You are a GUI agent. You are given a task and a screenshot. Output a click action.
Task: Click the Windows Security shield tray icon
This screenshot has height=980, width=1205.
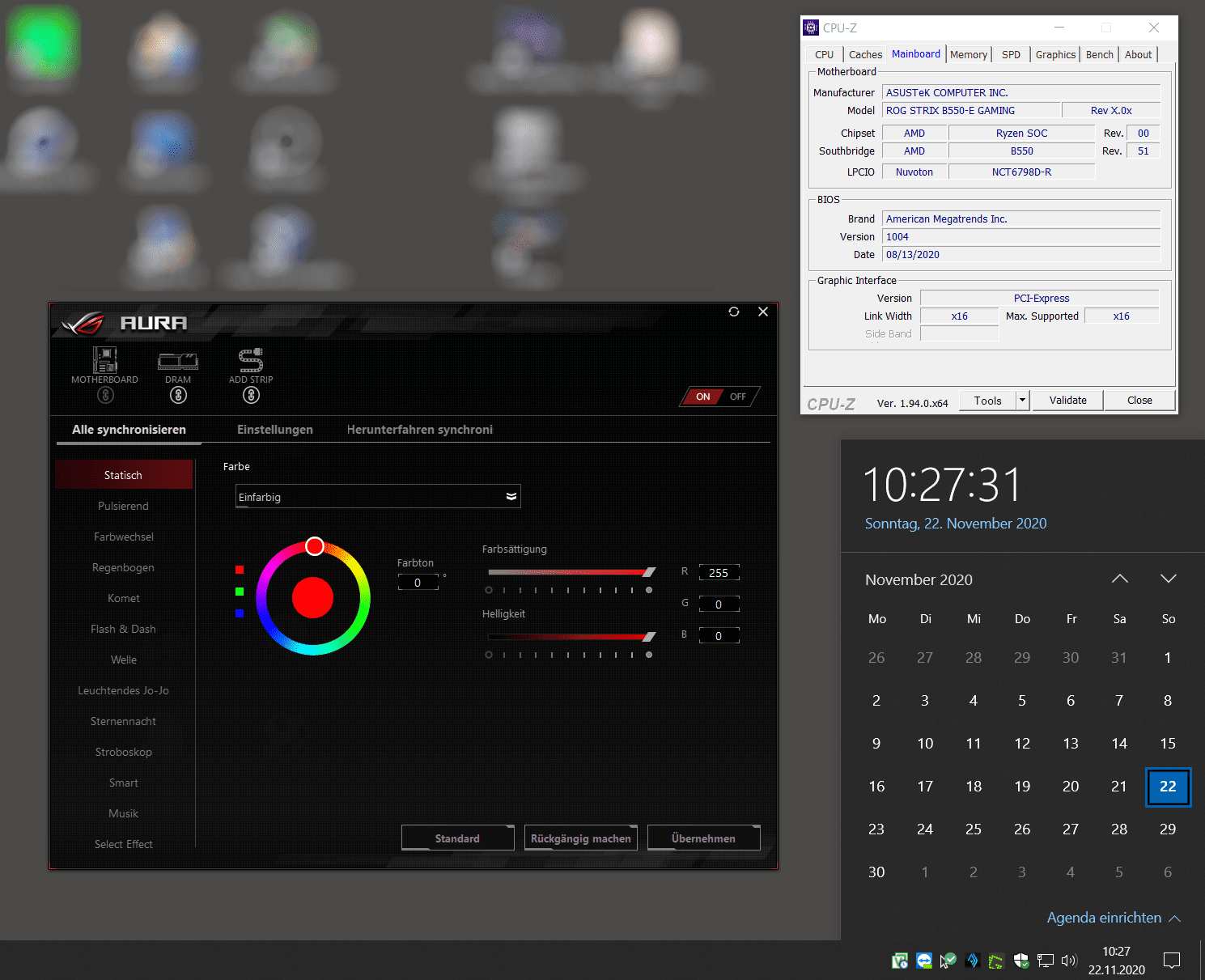pyautogui.click(x=1021, y=961)
